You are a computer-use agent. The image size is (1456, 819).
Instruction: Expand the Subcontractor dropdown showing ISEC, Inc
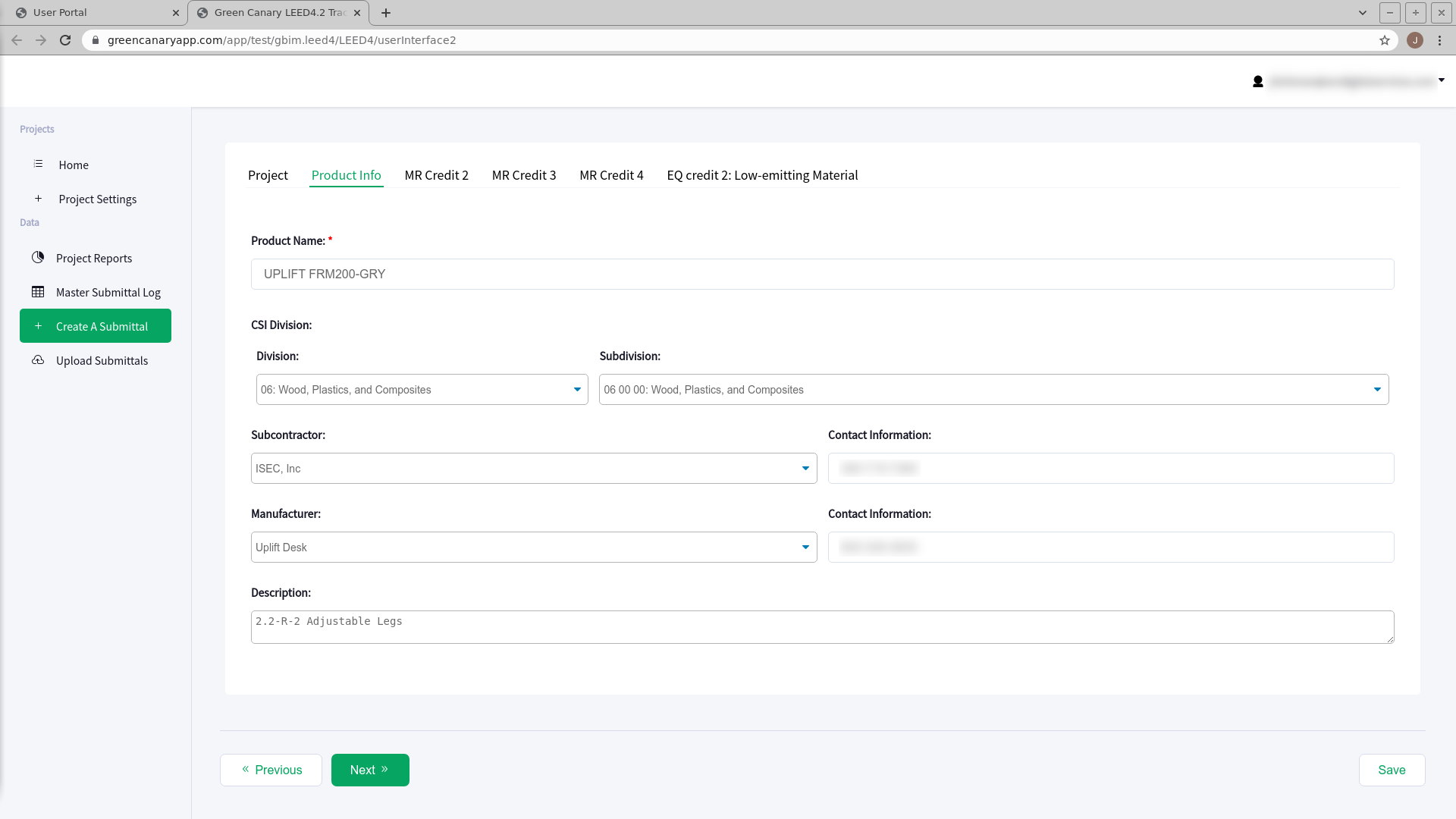(x=534, y=468)
